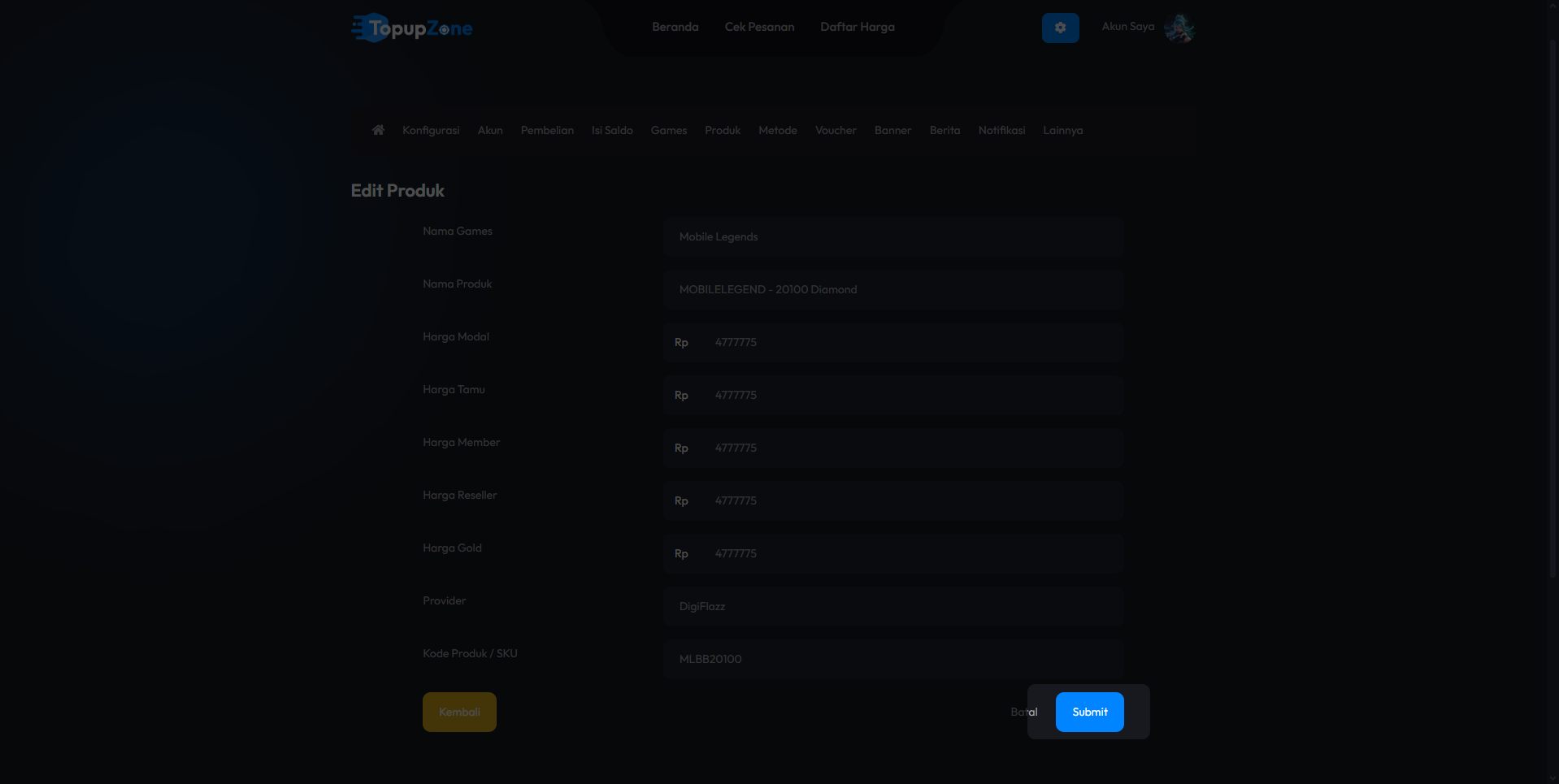Click the Rp prefix in Harga Tamu row

(x=681, y=395)
